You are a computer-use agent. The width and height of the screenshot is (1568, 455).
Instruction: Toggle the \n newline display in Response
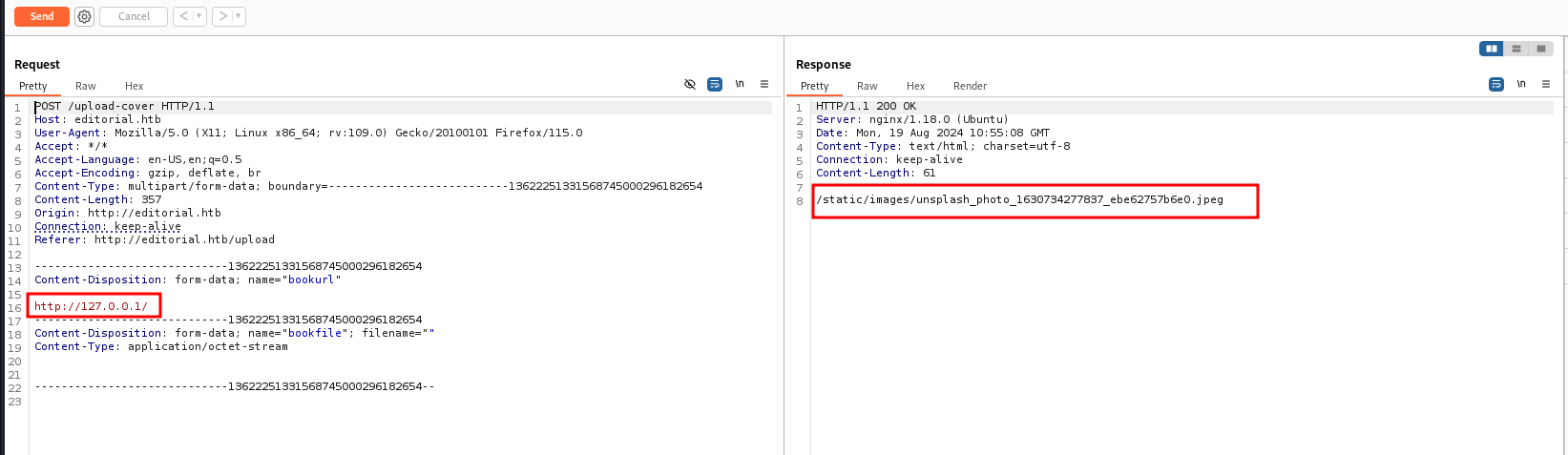pos(1521,84)
